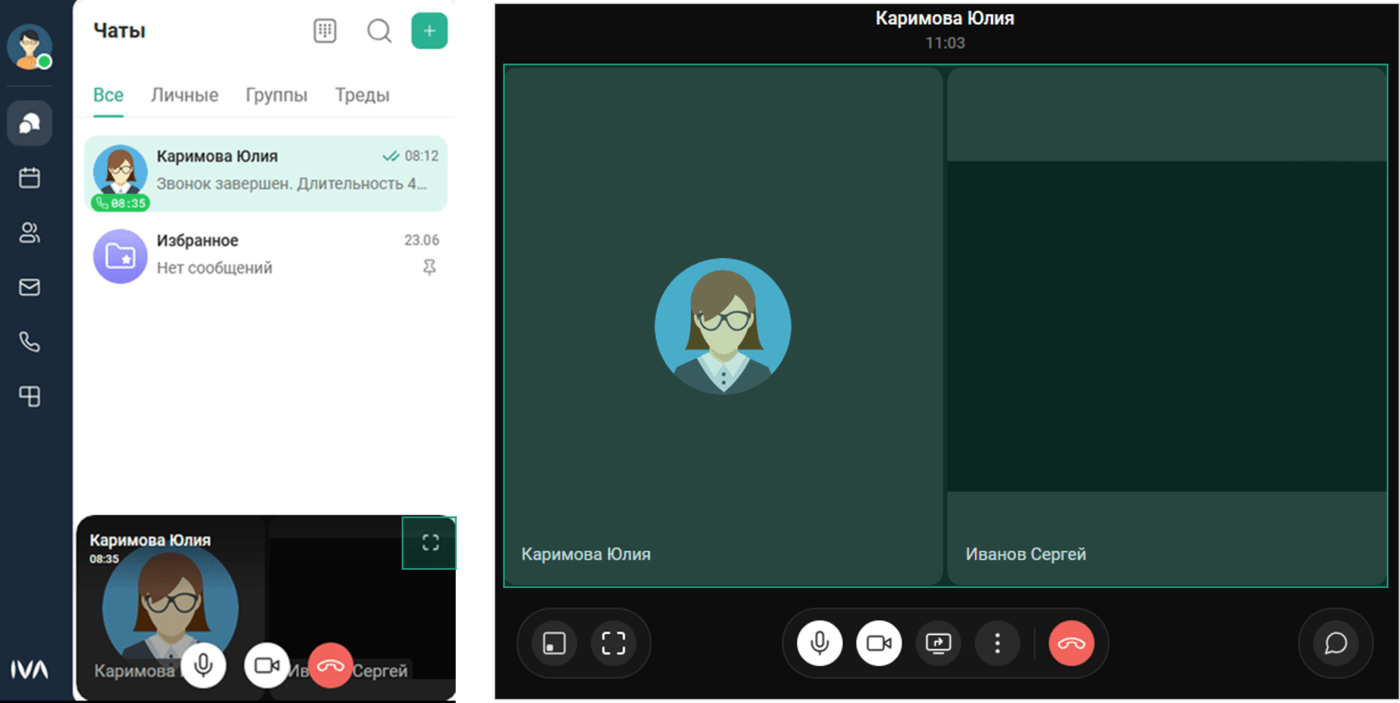The image size is (1400, 703).
Task: Open the dialpad keypad icon
Action: click(x=325, y=31)
